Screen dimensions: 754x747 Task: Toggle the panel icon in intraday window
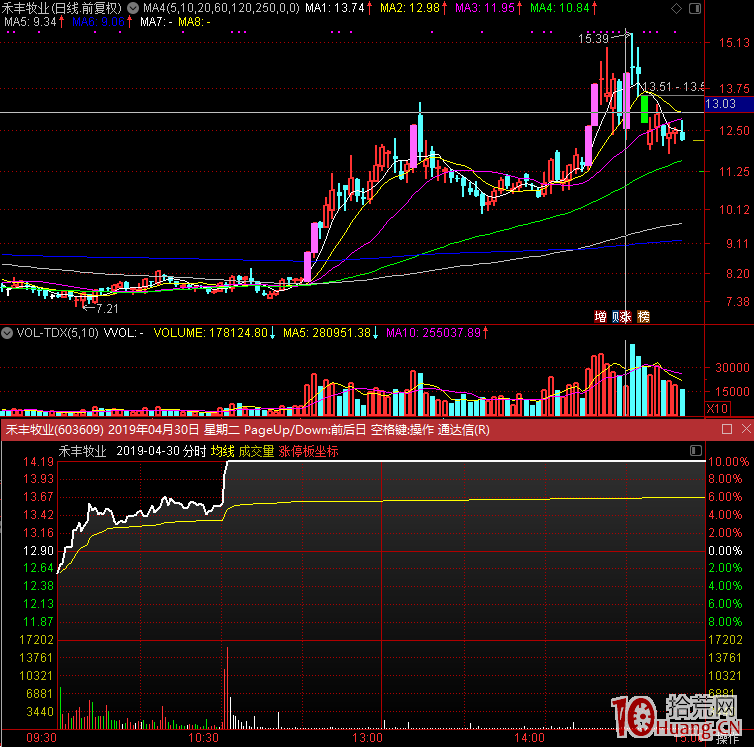696,451
